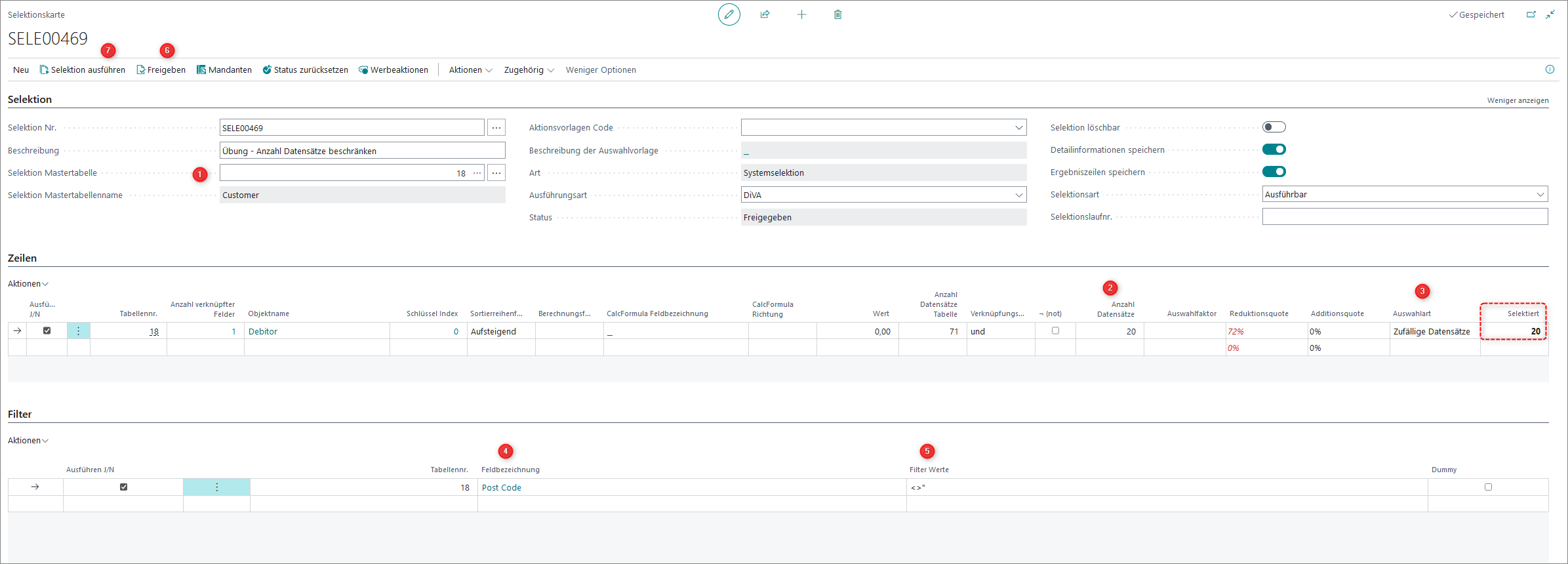This screenshot has width=1568, height=564.
Task: Click the Beschreibung input field
Action: (x=362, y=150)
